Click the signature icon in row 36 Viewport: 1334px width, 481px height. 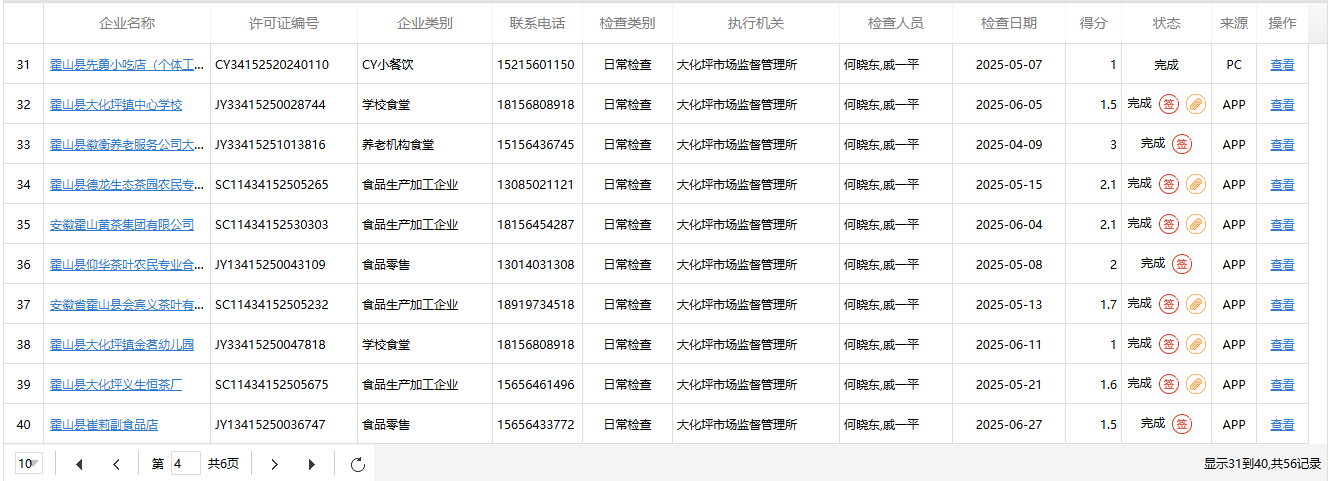(1182, 264)
